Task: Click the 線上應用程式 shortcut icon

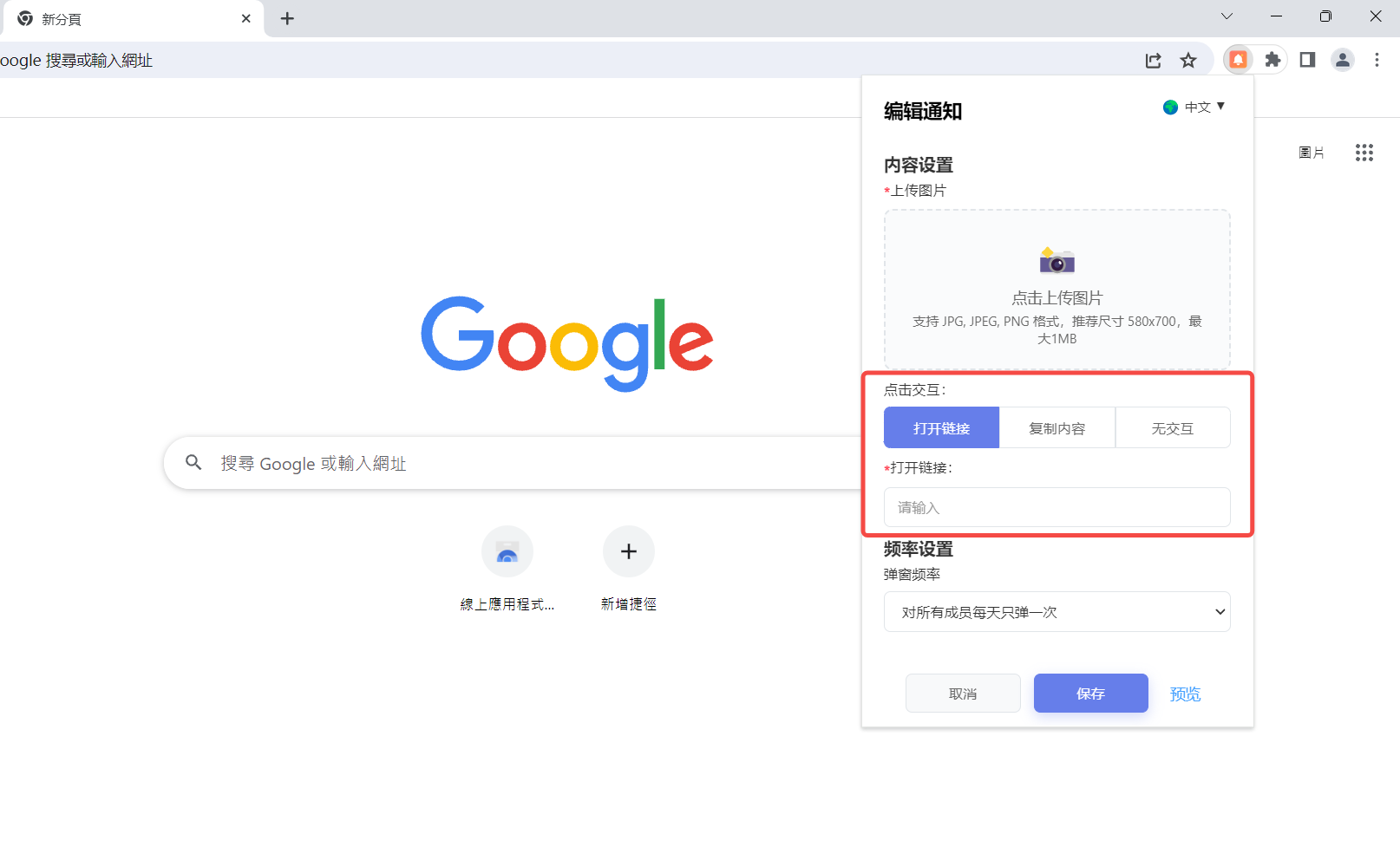Action: pyautogui.click(x=507, y=551)
